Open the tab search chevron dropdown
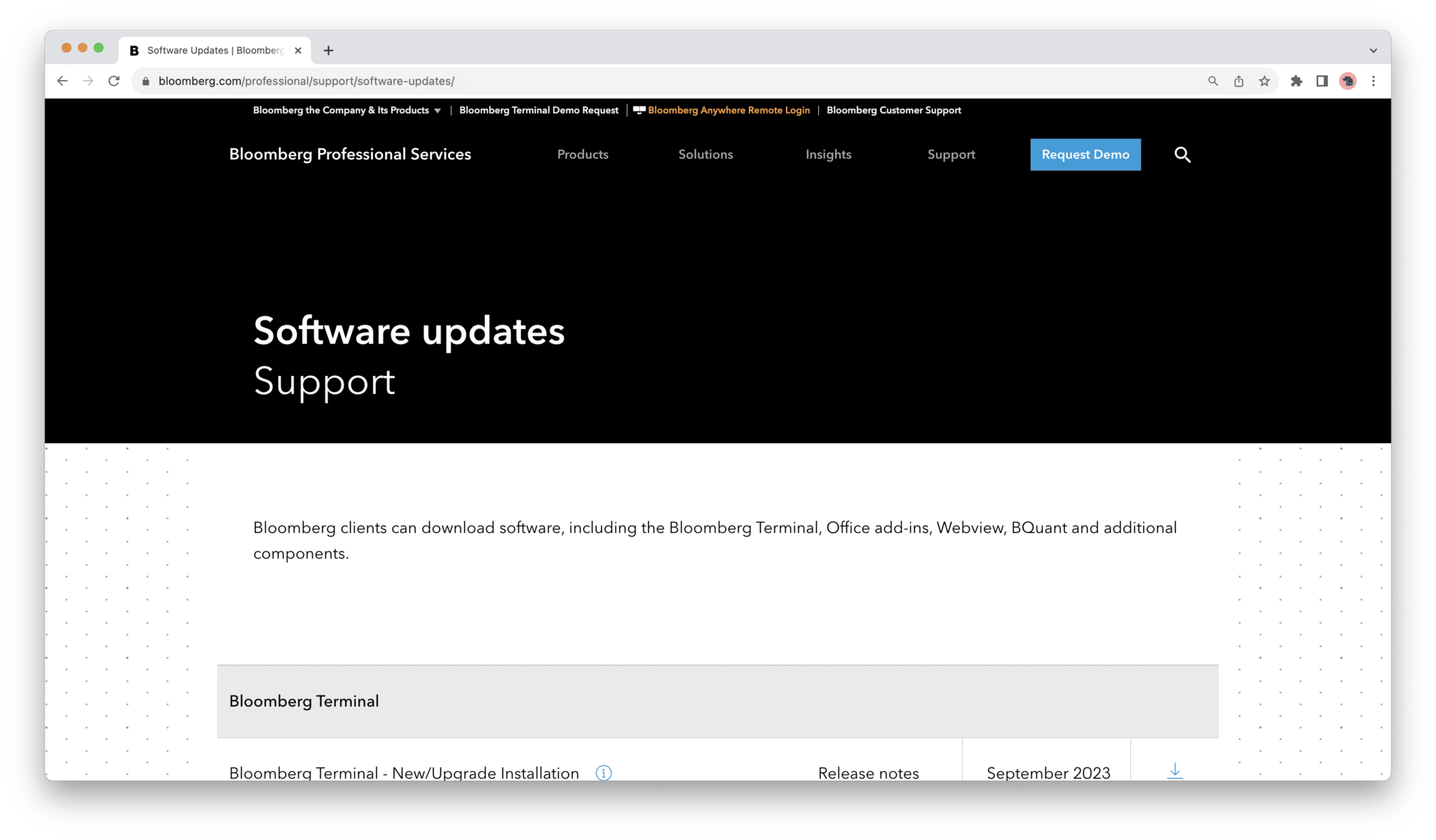1436x840 pixels. pos(1373,50)
